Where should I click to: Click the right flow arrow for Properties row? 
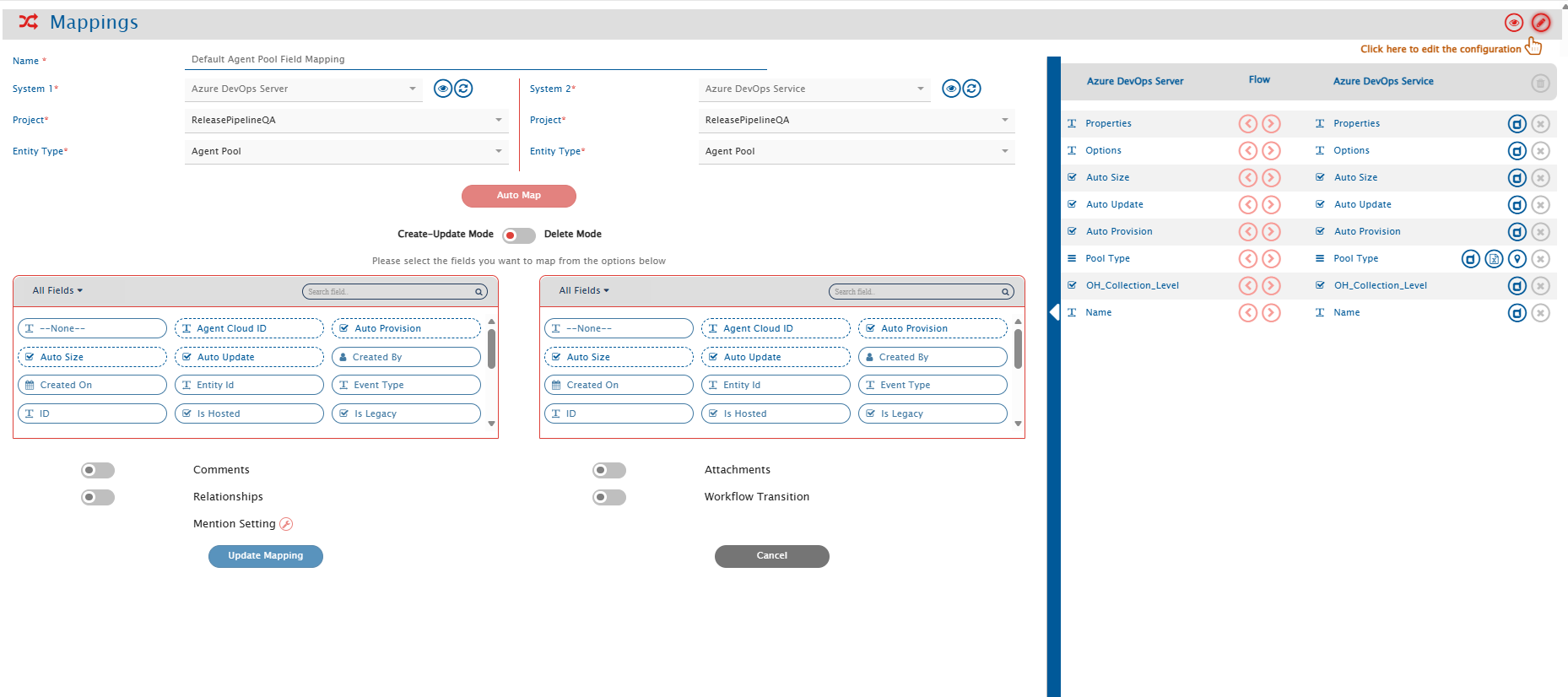click(1271, 124)
